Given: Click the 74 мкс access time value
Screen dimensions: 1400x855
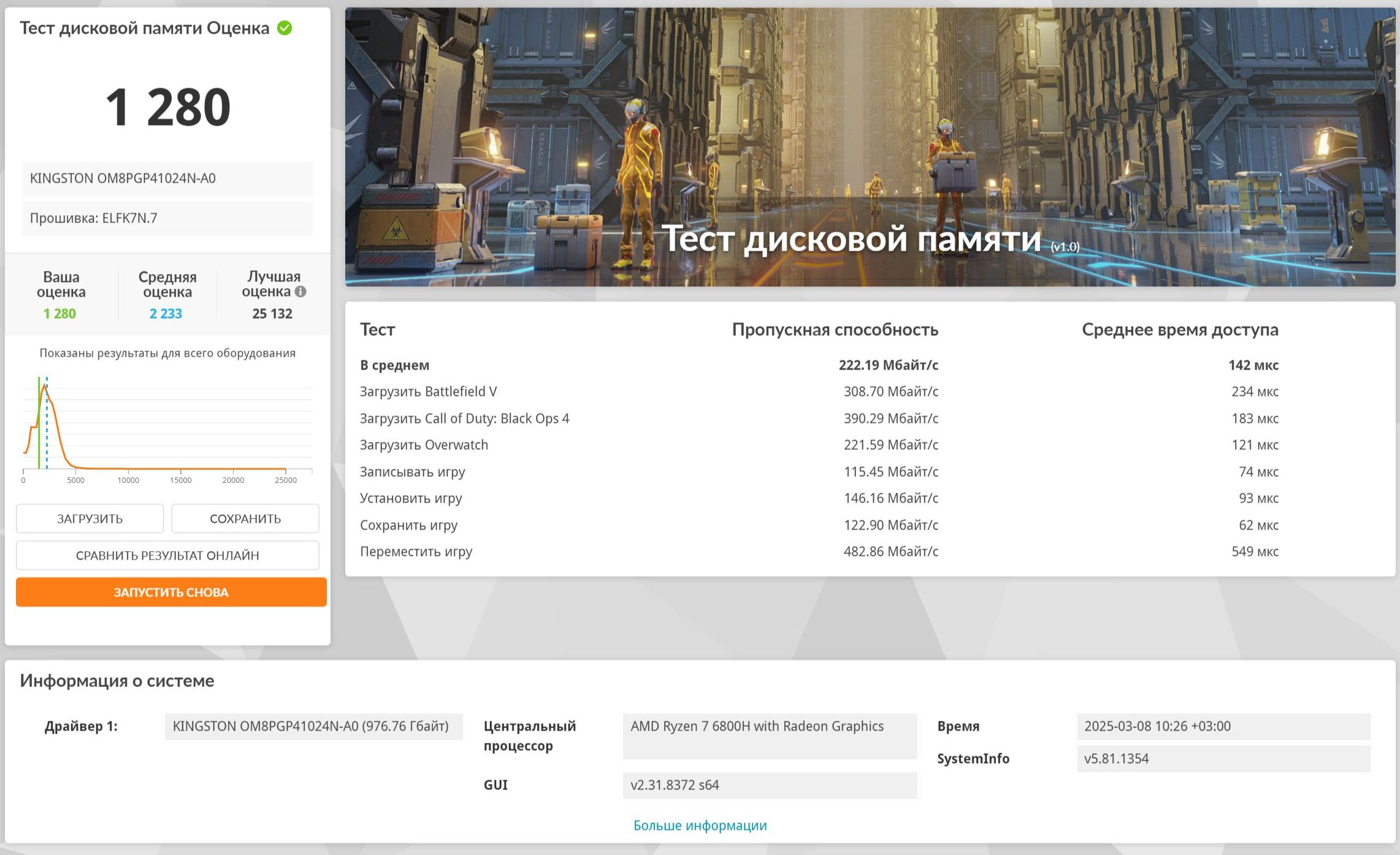Looking at the screenshot, I should (1259, 472).
